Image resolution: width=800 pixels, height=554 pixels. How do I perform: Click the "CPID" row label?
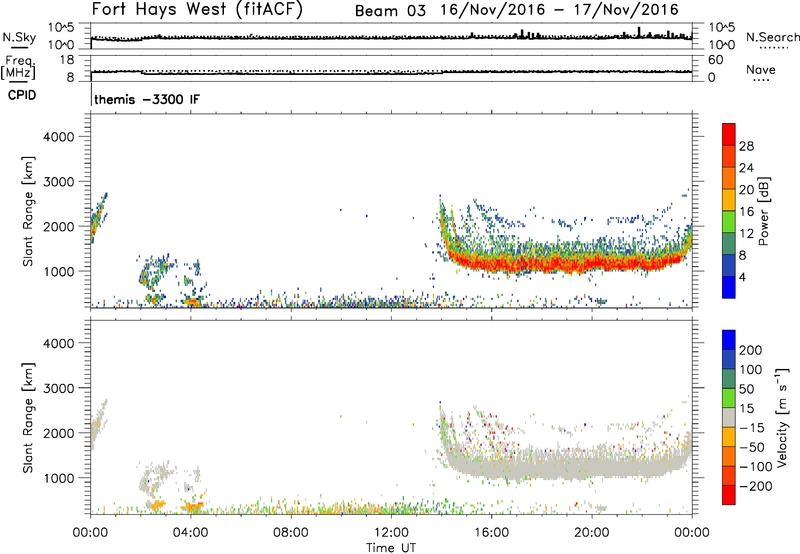[x=22, y=95]
